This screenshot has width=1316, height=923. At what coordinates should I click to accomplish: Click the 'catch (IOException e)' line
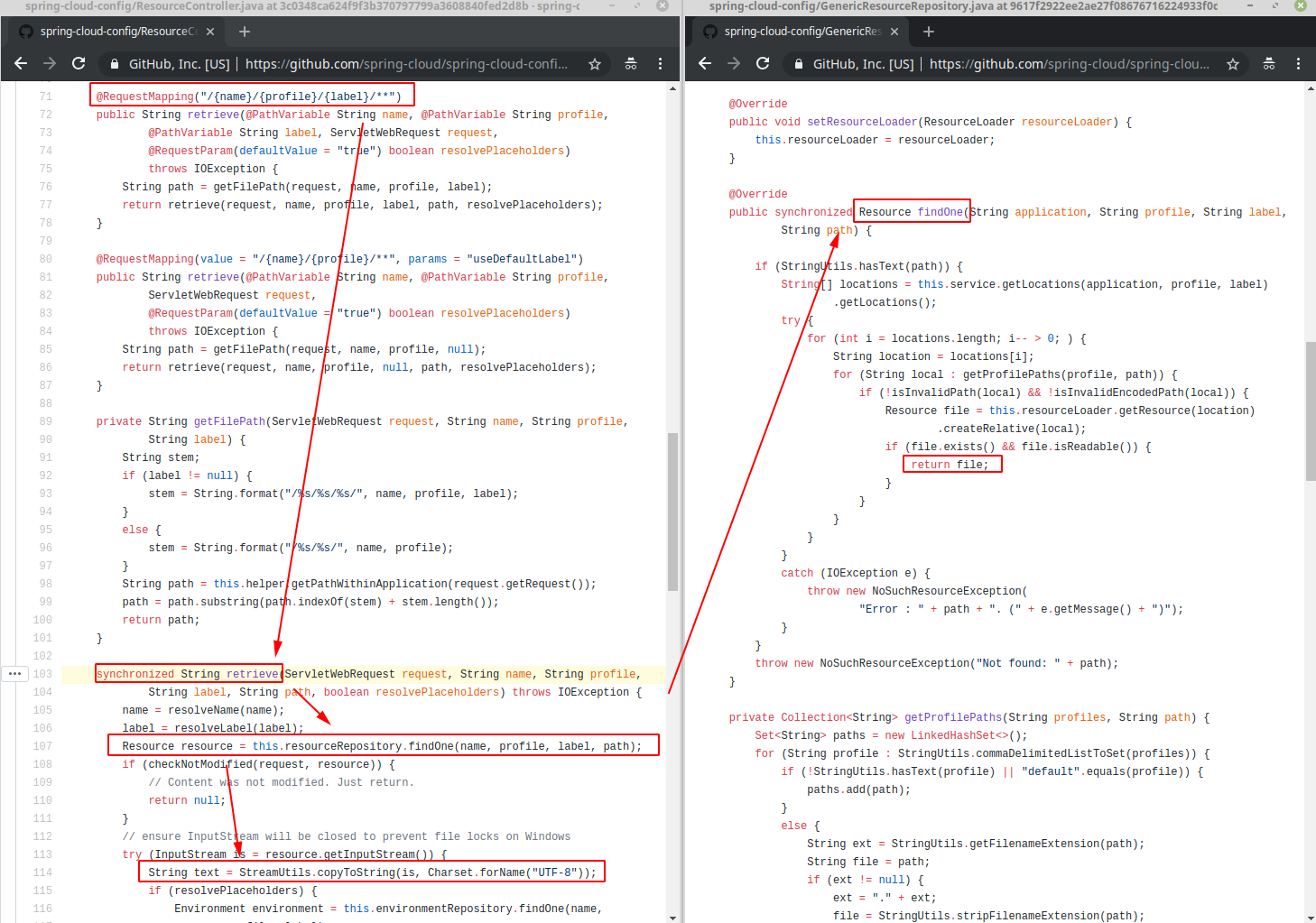point(856,573)
